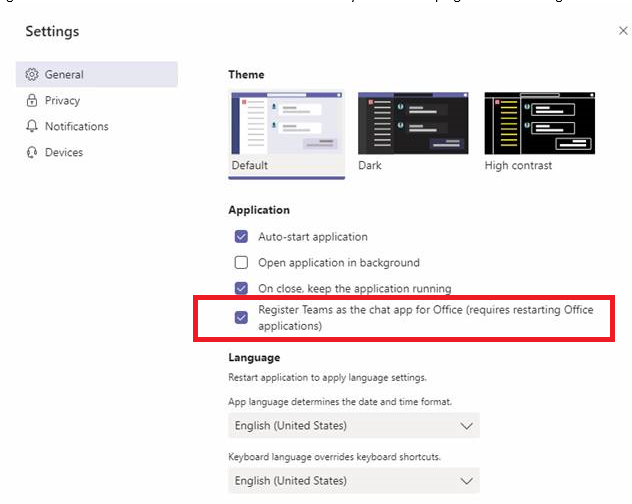Open the Keyboard language dropdown
Image resolution: width=632 pixels, height=504 pixels.
354,481
